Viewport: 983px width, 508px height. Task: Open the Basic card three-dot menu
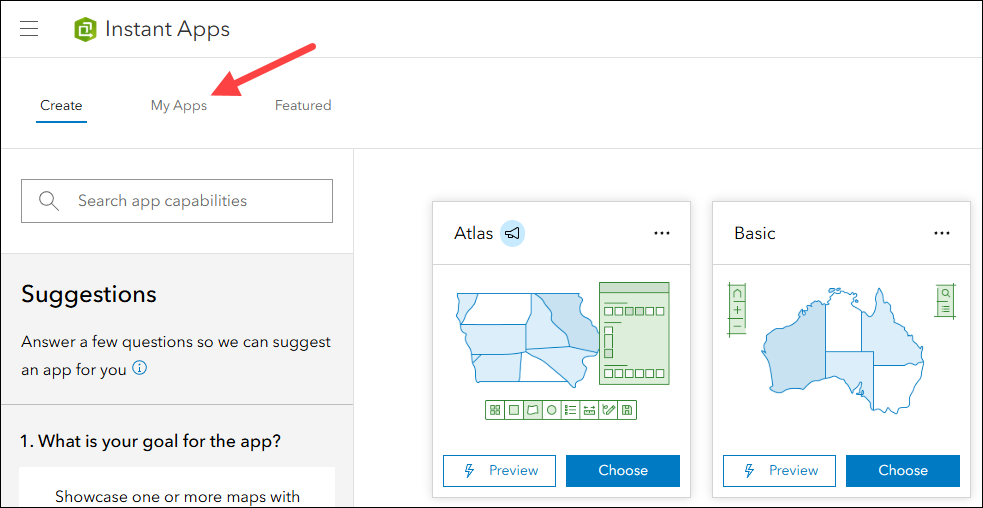point(942,233)
